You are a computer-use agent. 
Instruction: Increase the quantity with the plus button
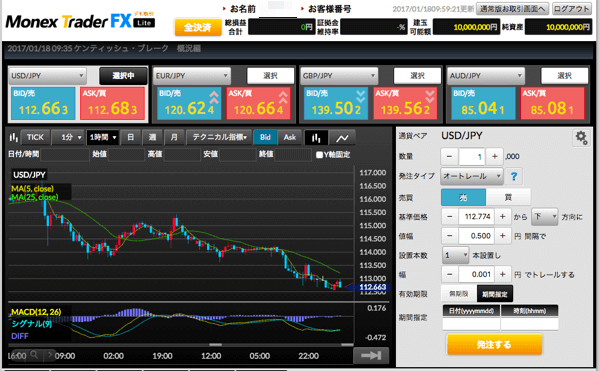[x=494, y=156]
